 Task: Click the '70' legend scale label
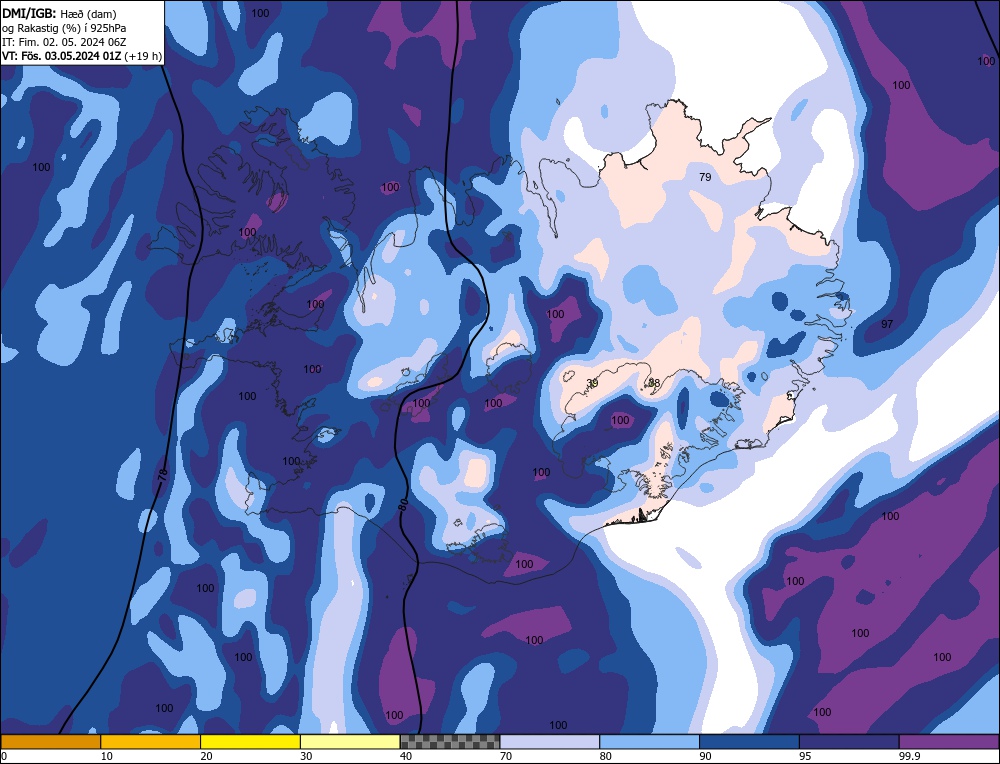point(506,756)
